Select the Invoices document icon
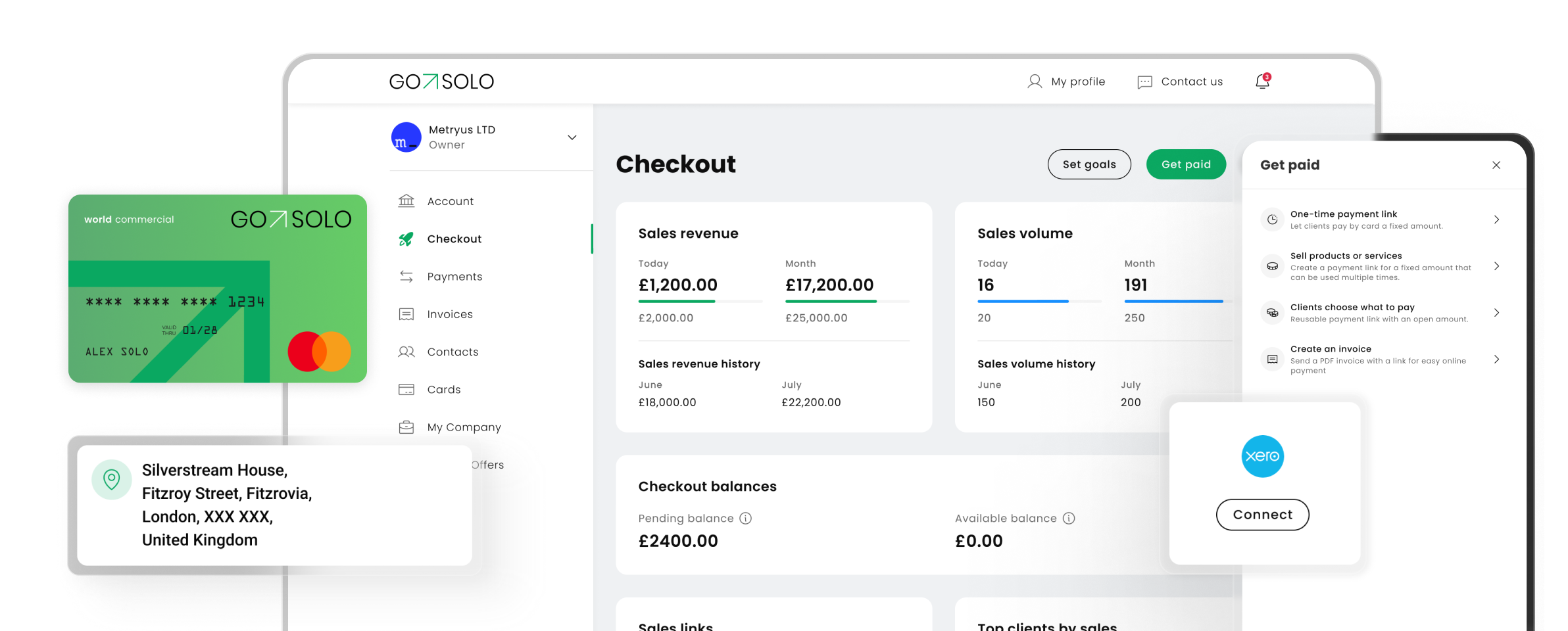Viewport: 1568px width, 631px height. pyautogui.click(x=406, y=314)
